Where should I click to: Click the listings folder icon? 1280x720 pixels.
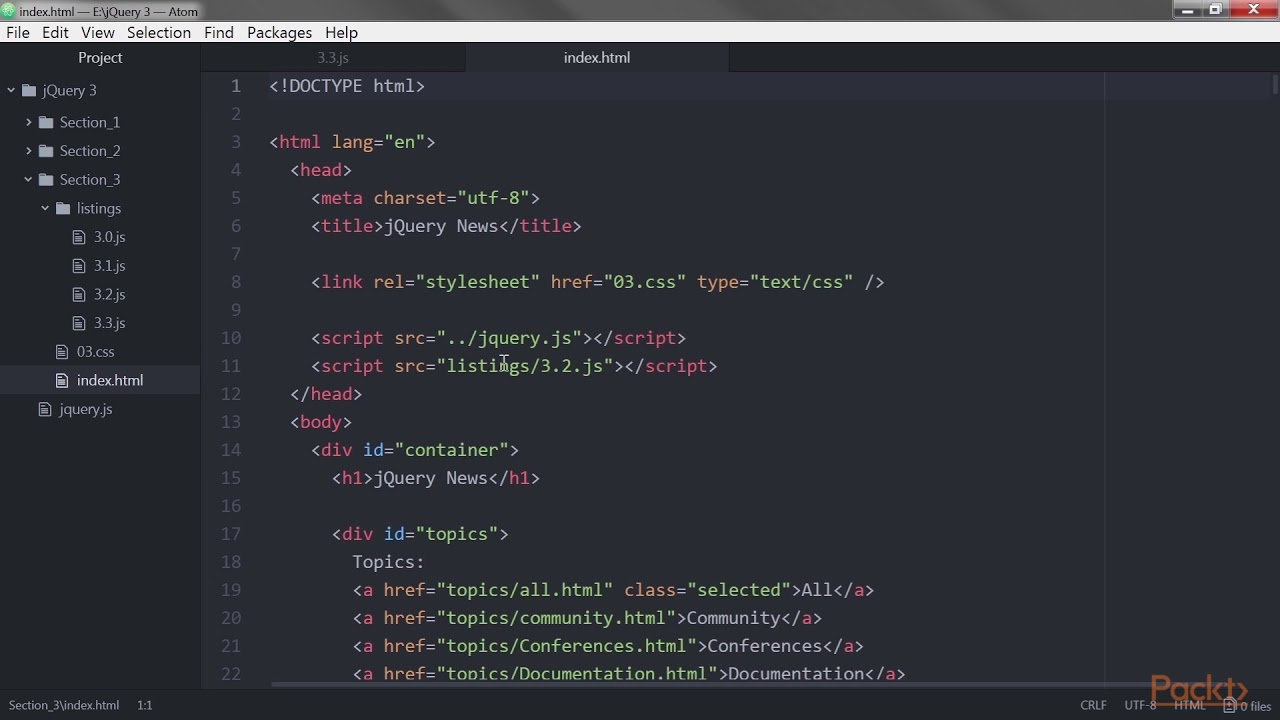click(63, 208)
